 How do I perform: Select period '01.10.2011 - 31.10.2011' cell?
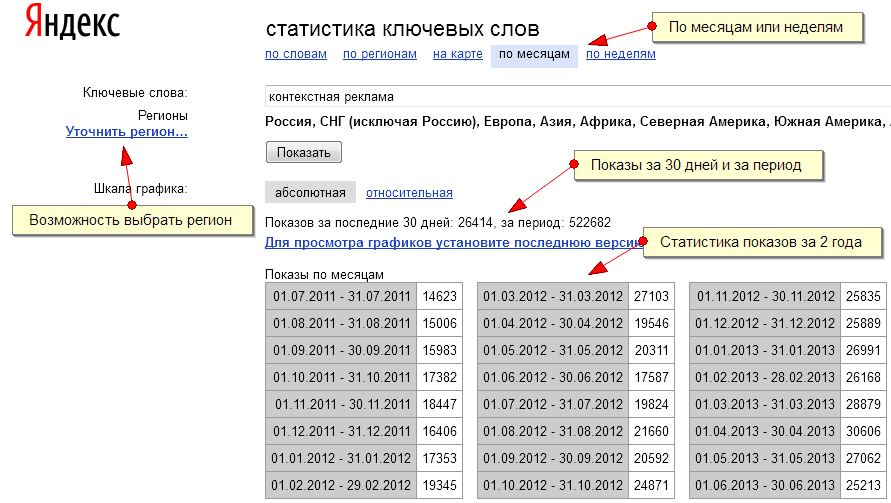tap(342, 377)
